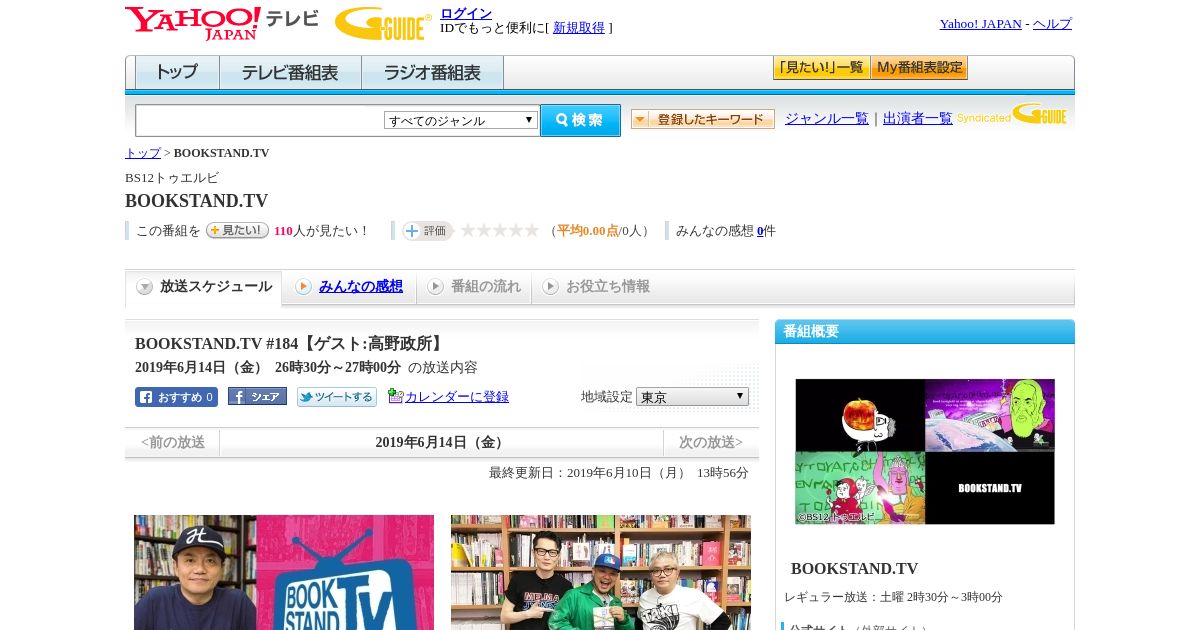The width and height of the screenshot is (1200, 630).
Task: Click the G-Guide logo in header
Action: click(x=383, y=23)
